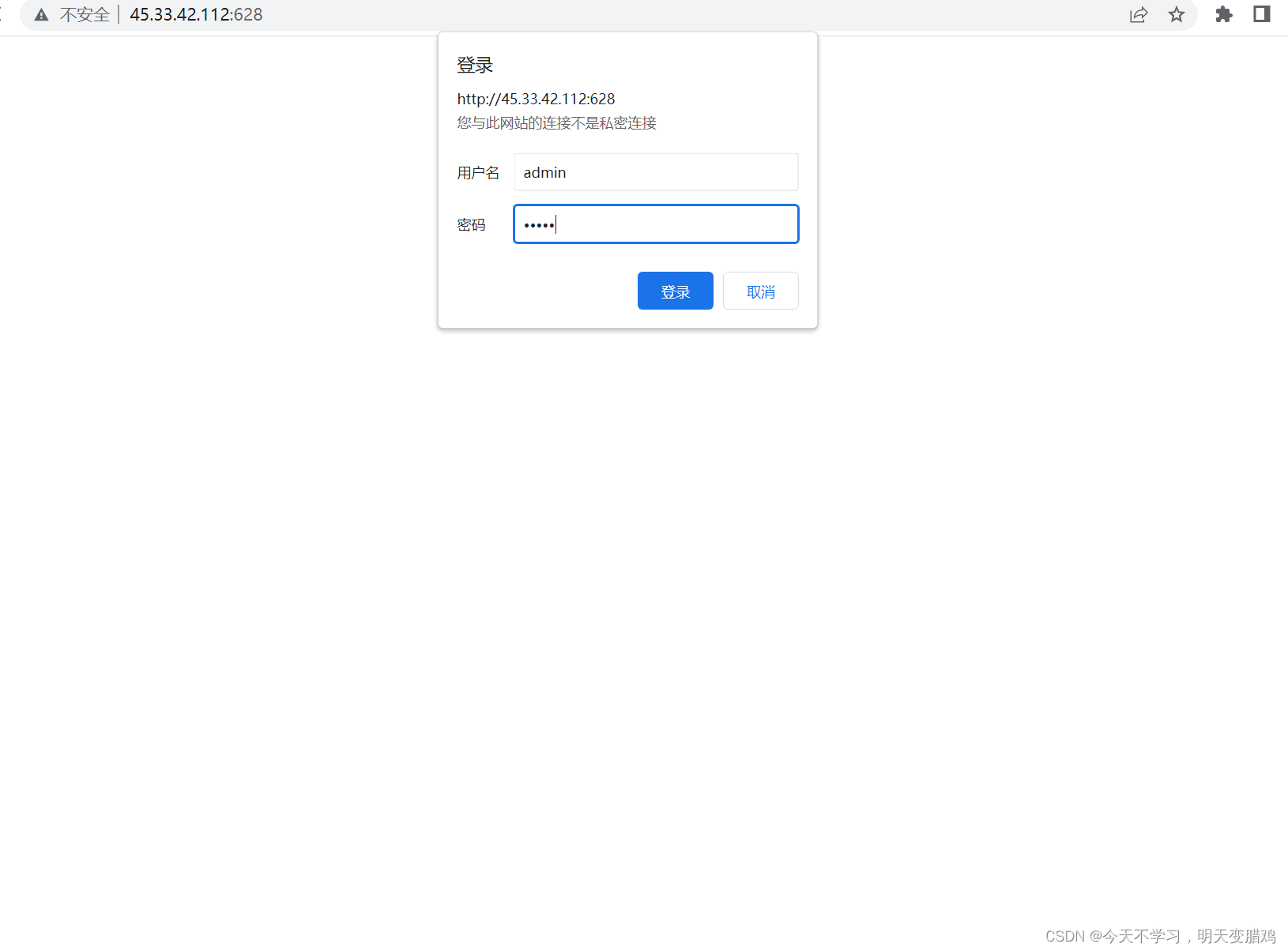Viewport: 1288px width, 951px height.
Task: Open the bookmark star icon
Action: click(x=1177, y=14)
